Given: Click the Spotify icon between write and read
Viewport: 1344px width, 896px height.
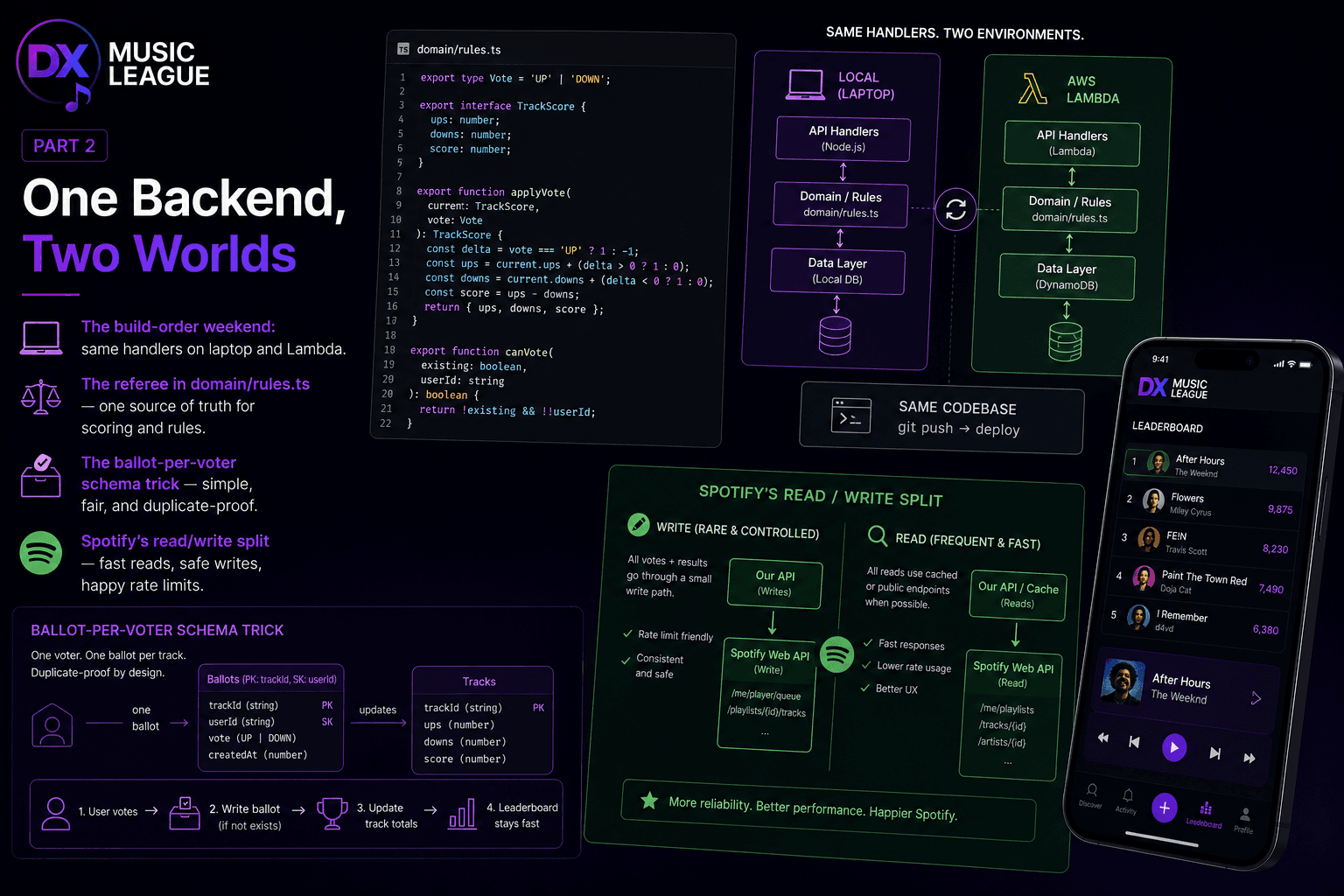Looking at the screenshot, I should 836,654.
